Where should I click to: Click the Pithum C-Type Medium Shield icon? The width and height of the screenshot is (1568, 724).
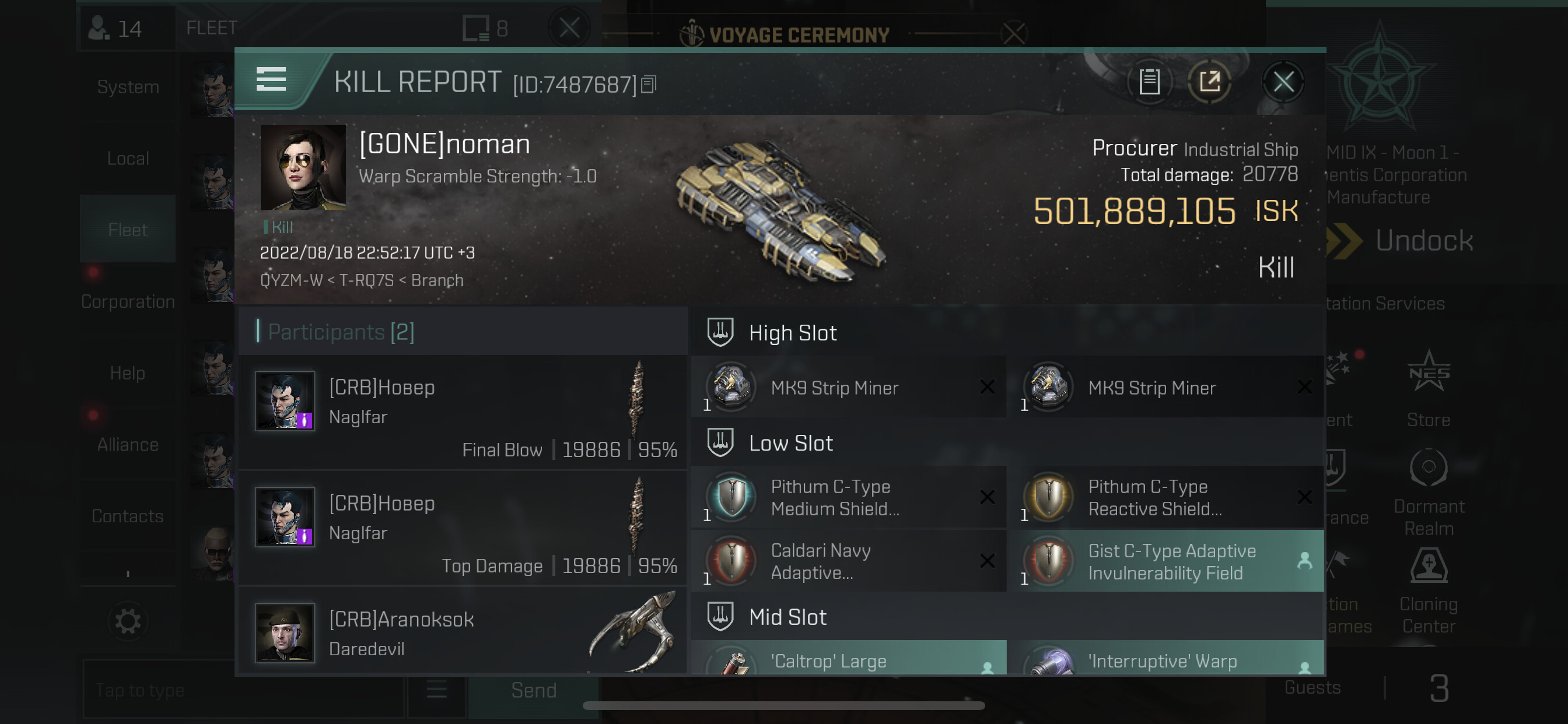coord(732,497)
